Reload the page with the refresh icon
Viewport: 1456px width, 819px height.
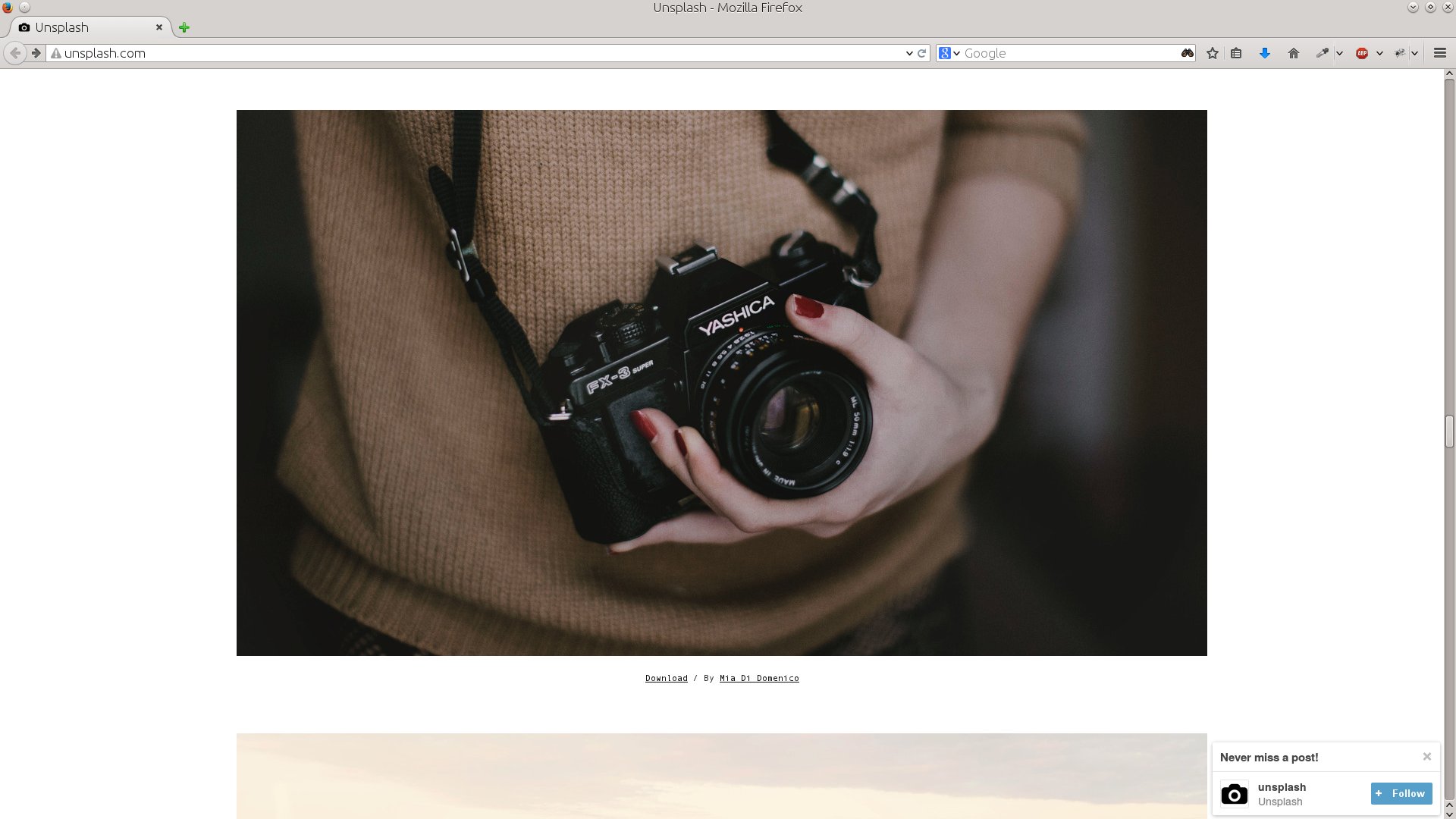tap(922, 53)
